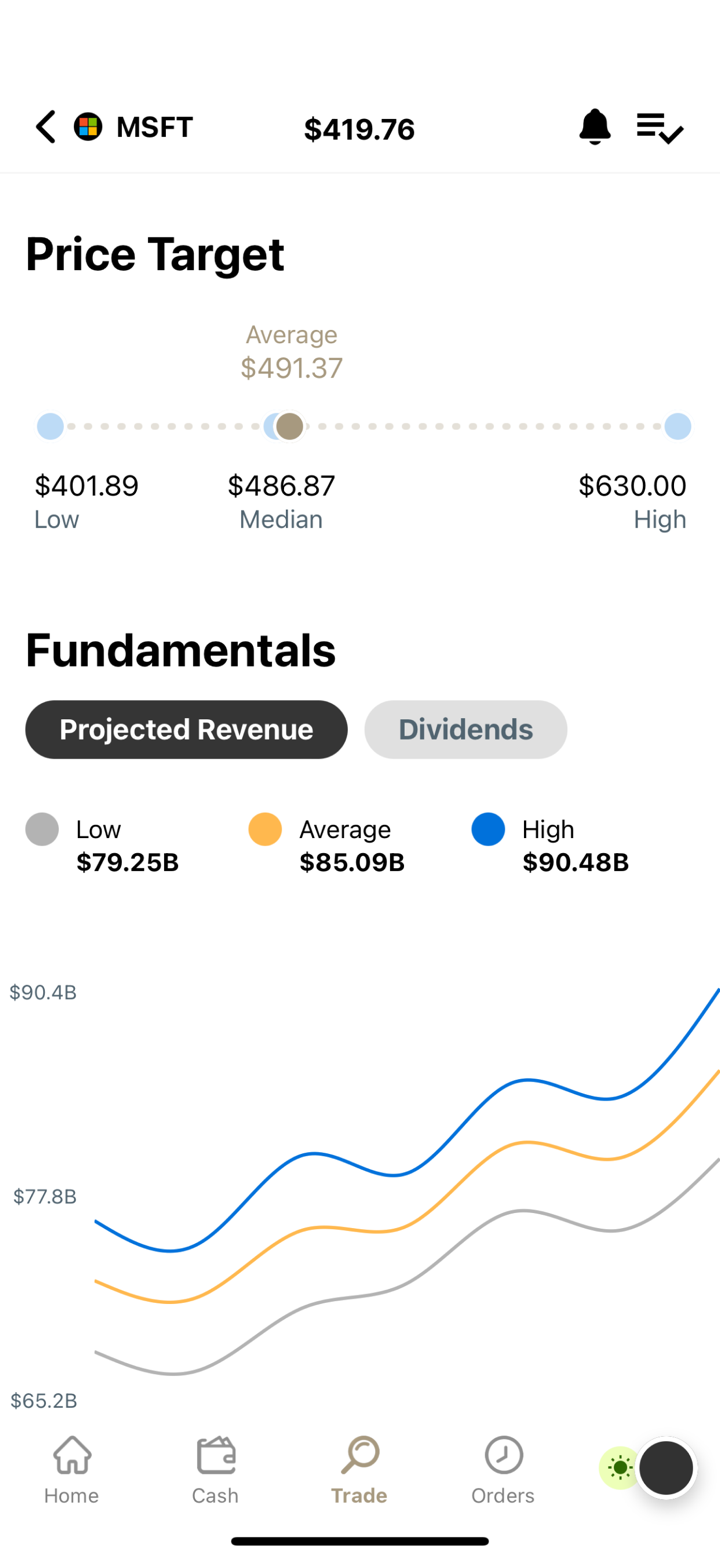The width and height of the screenshot is (720, 1558).
Task: Switch to the Dividends tab
Action: [466, 730]
